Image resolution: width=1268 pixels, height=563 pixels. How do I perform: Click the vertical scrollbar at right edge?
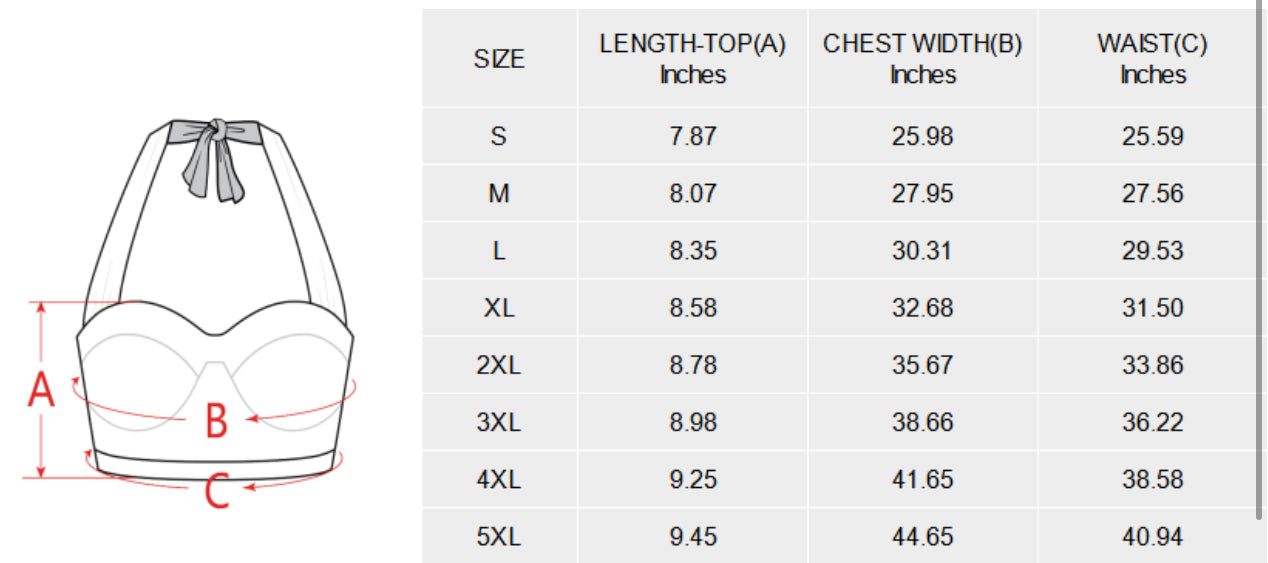(1261, 260)
